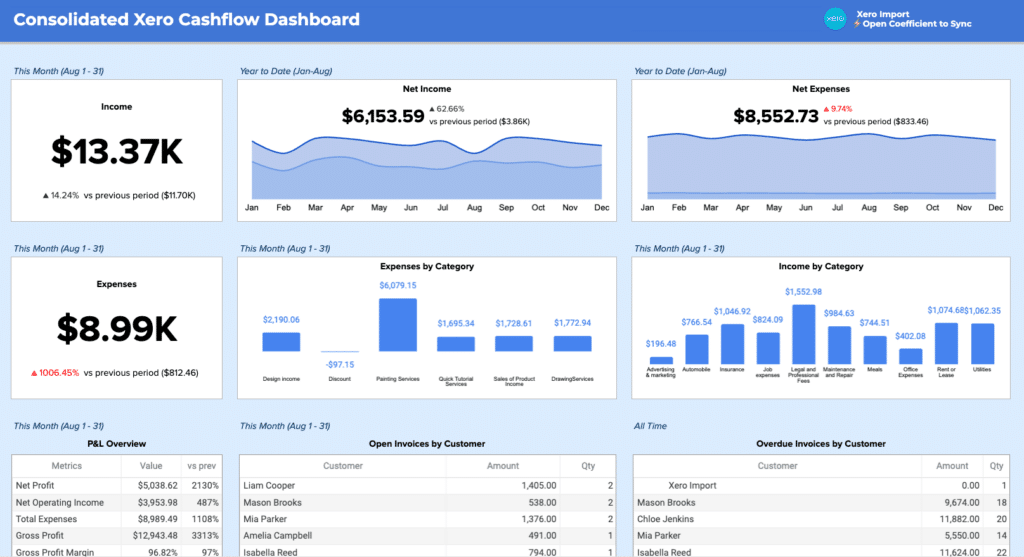Select the Net Profit row label

tap(35, 486)
